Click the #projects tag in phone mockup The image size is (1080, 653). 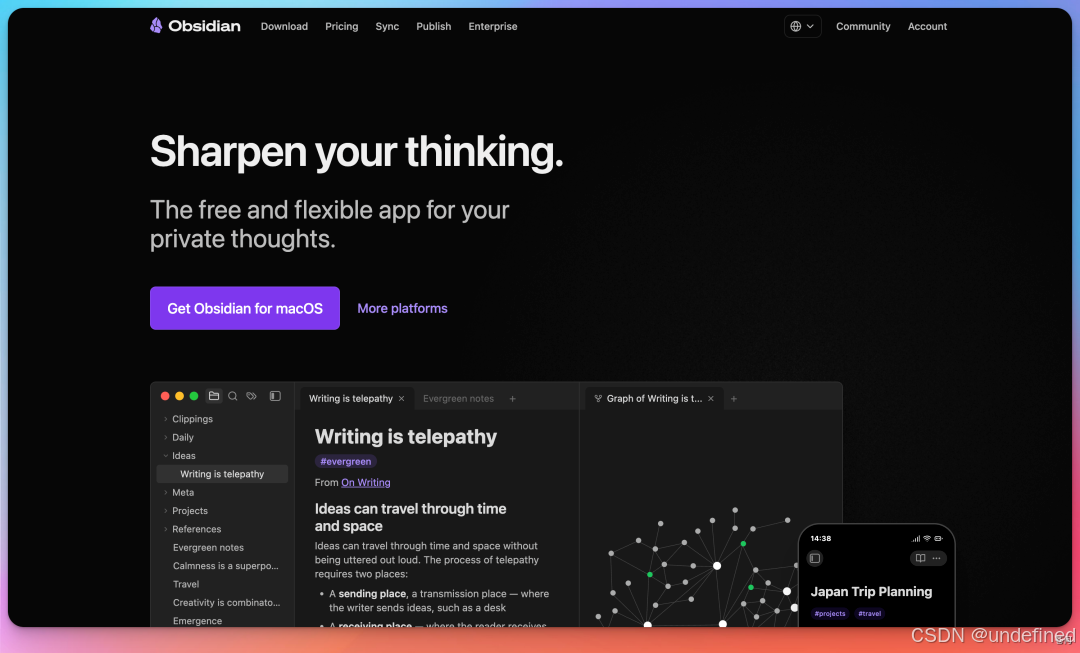tap(830, 614)
